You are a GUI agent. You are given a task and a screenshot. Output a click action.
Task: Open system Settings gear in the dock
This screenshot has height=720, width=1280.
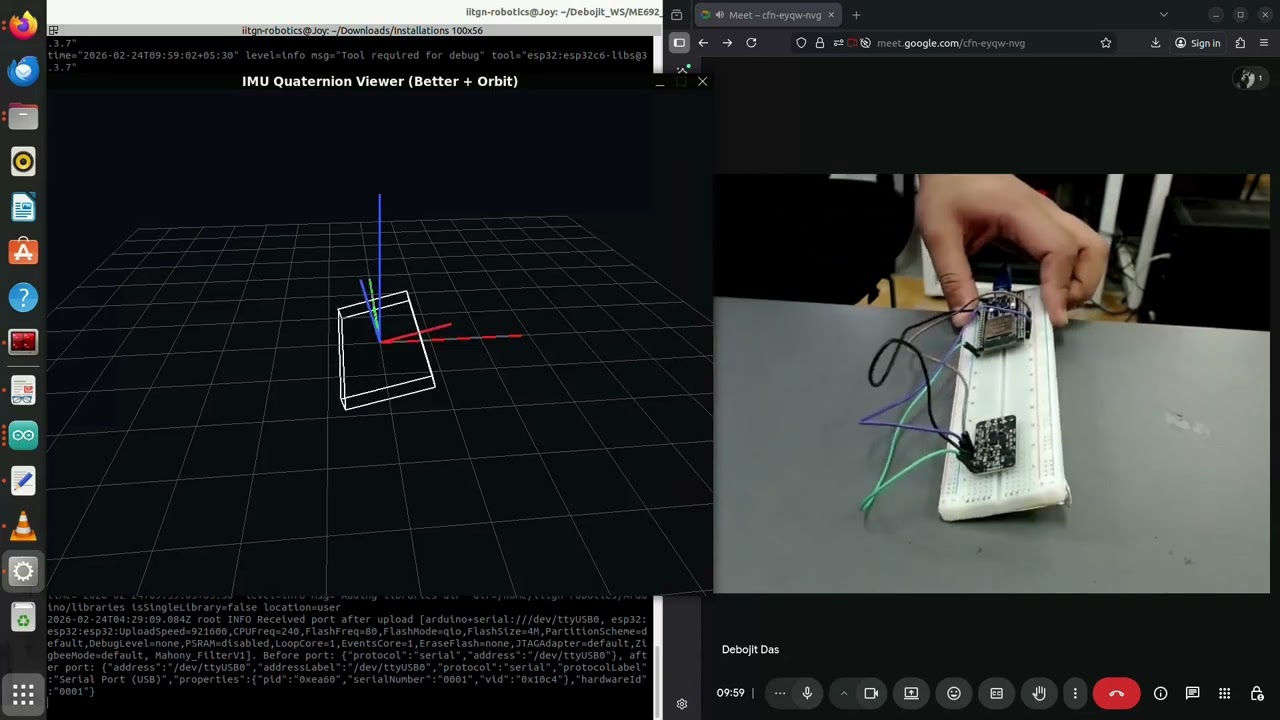pos(23,571)
